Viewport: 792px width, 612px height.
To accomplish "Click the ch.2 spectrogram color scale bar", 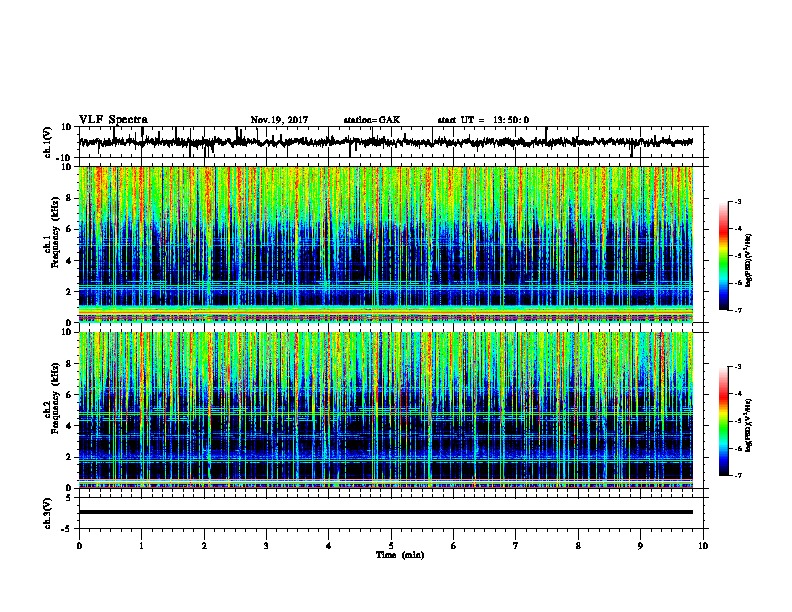I will [724, 421].
